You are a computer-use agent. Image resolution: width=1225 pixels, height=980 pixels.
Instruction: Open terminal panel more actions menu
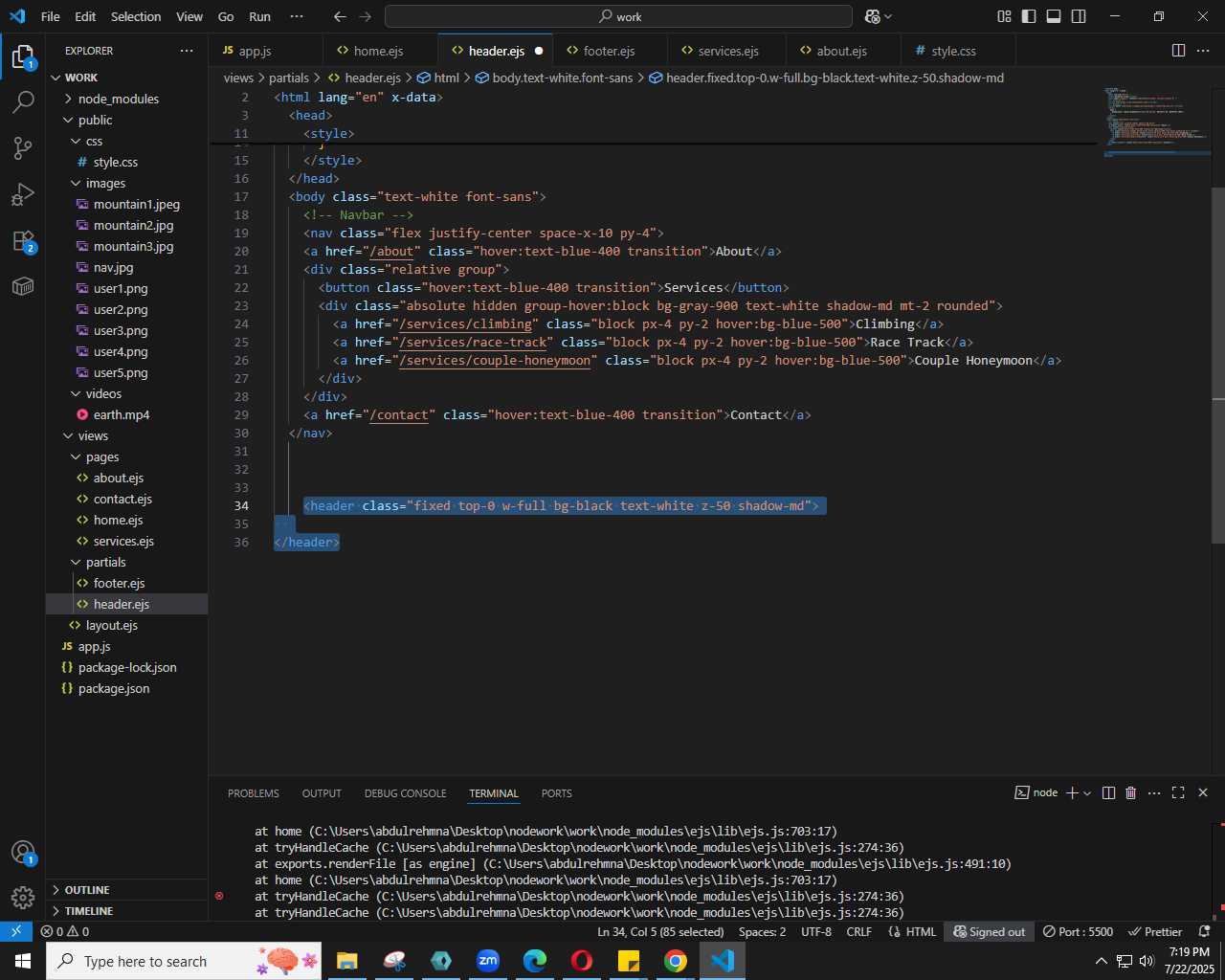1154,792
